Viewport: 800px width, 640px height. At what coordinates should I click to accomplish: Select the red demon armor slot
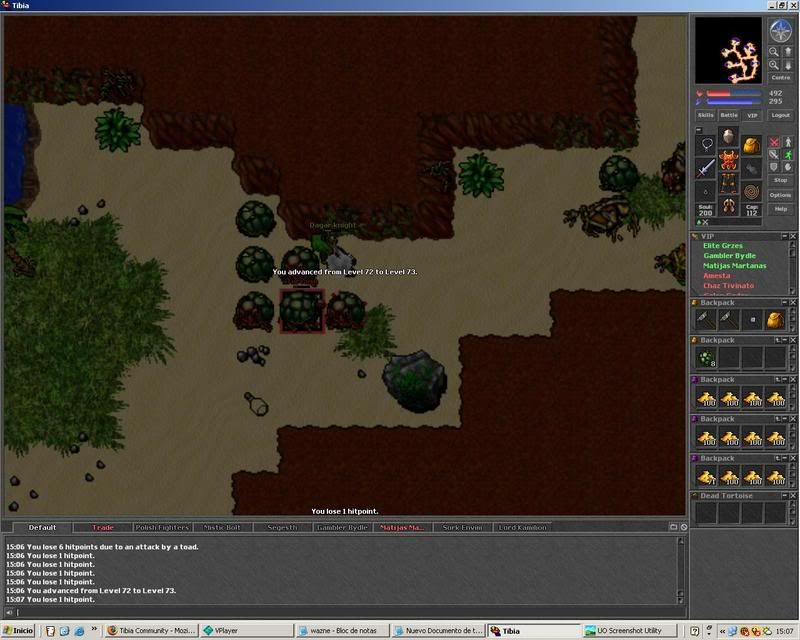click(729, 160)
